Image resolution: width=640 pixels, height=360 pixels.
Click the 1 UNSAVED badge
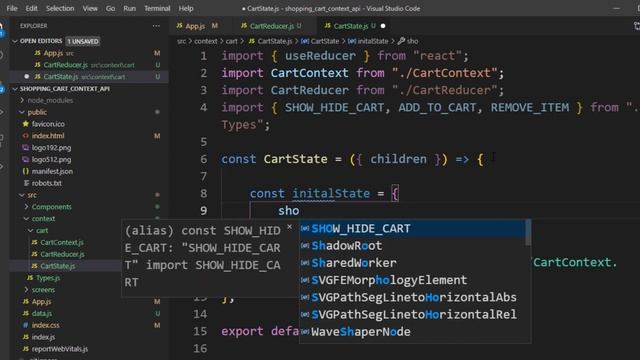click(83, 41)
